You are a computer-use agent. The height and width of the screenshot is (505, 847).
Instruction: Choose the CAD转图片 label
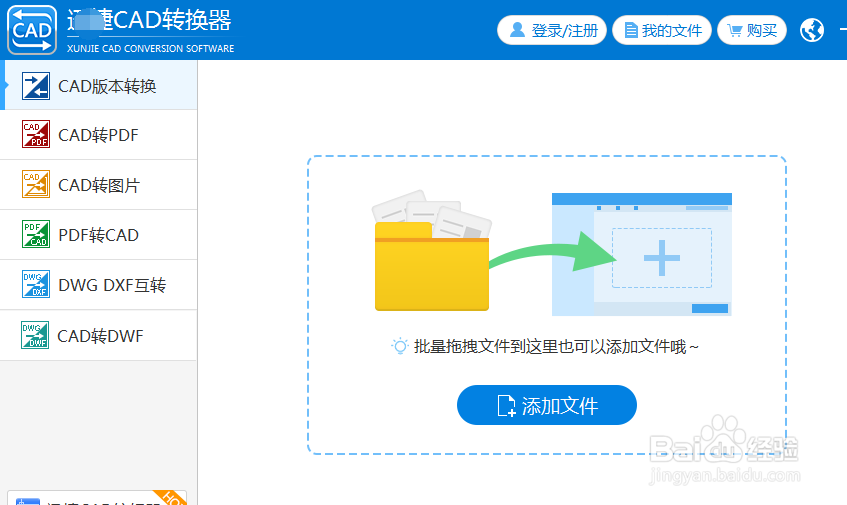[x=99, y=185]
